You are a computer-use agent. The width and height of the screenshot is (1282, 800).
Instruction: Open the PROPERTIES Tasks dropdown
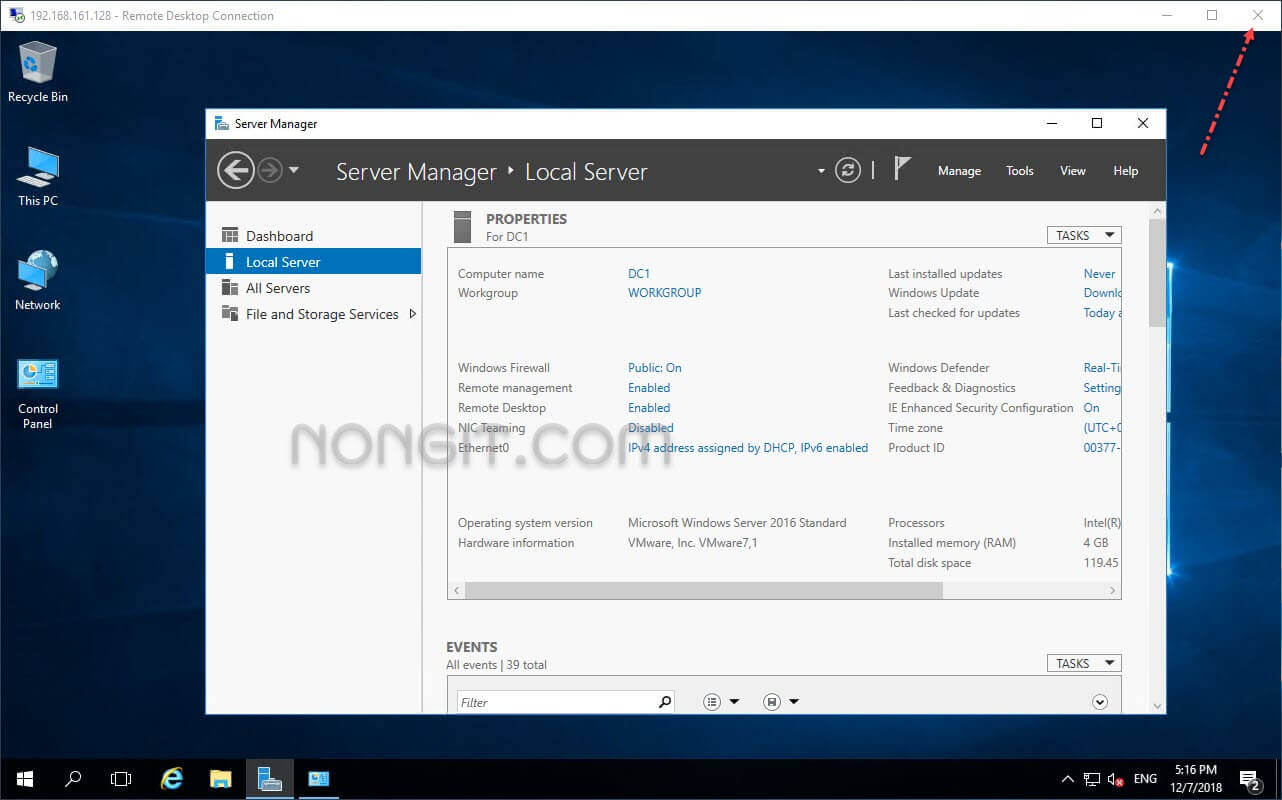click(x=1083, y=234)
